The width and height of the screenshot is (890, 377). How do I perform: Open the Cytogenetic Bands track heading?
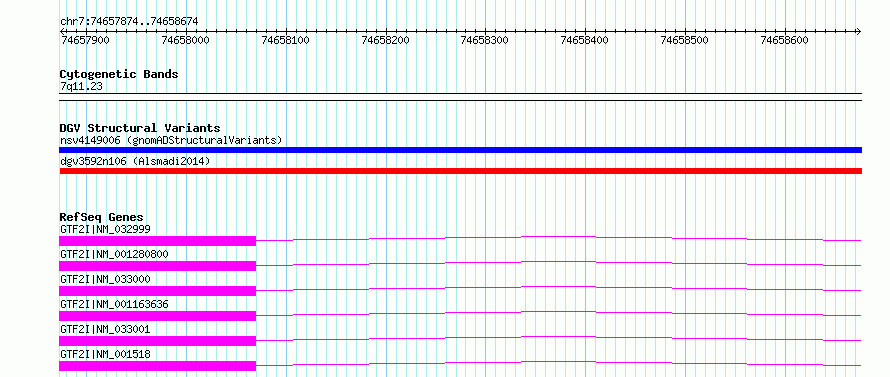point(119,74)
